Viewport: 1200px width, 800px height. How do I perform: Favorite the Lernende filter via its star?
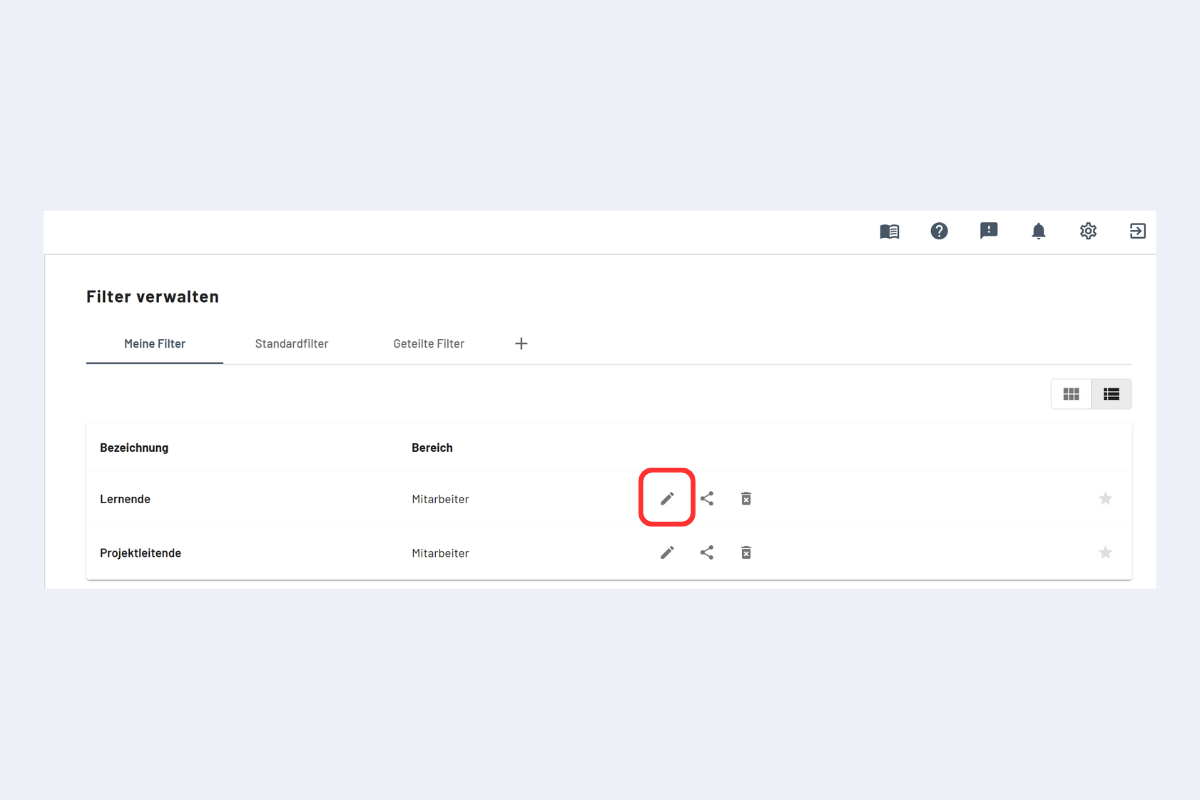coord(1105,497)
